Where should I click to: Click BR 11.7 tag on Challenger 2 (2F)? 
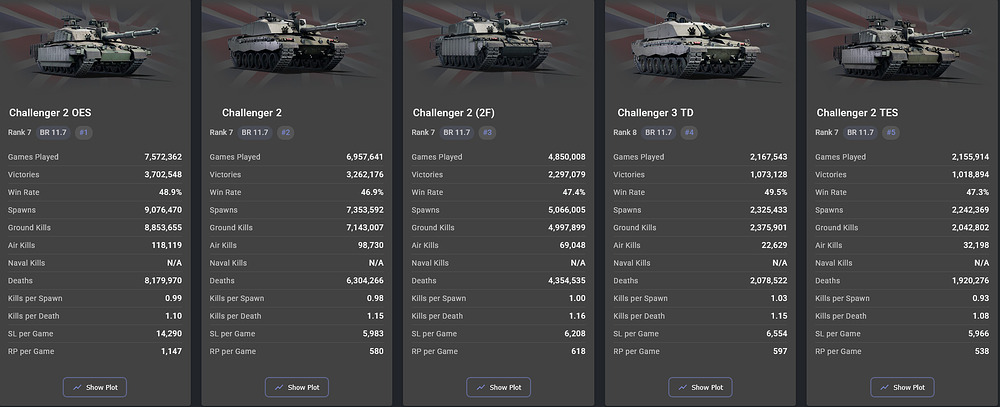coord(456,132)
